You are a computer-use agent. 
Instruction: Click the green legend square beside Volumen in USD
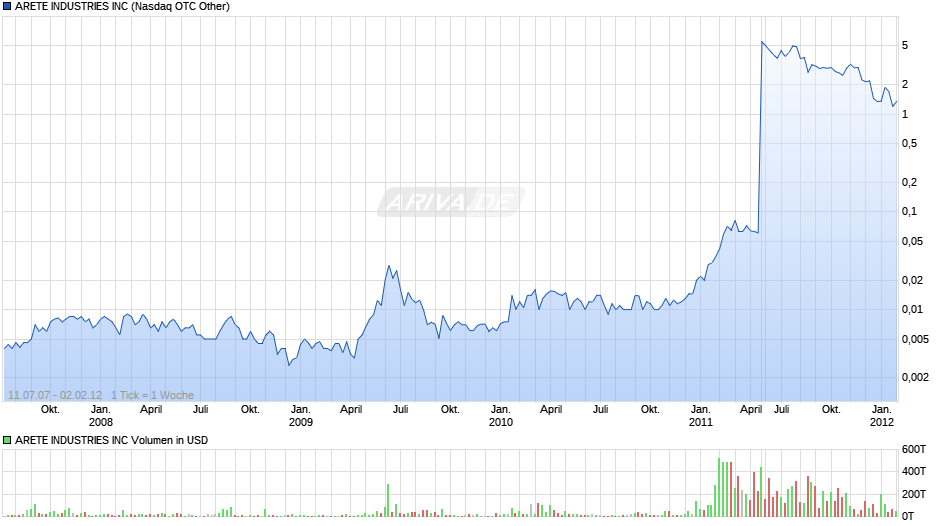[x=7, y=440]
